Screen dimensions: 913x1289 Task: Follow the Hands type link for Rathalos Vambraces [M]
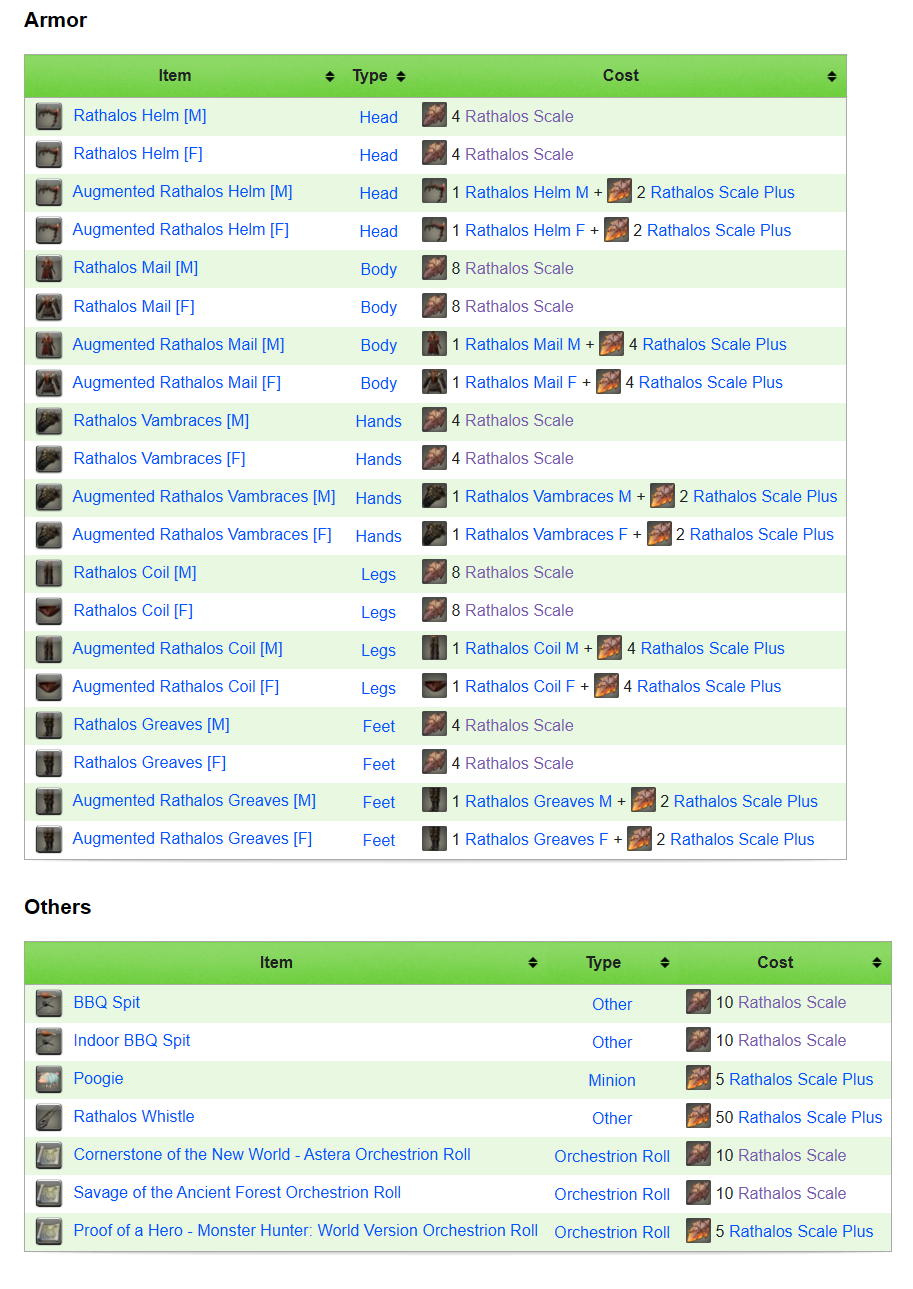tap(379, 421)
